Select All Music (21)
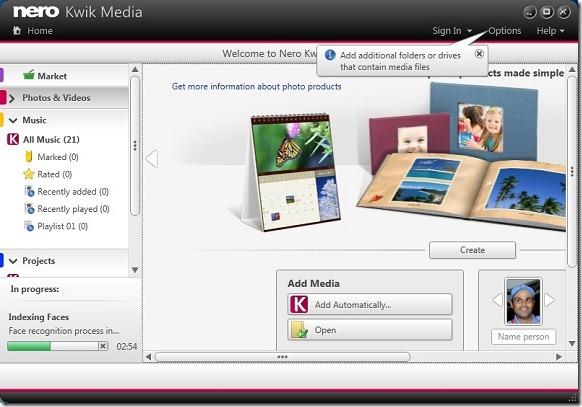The height and width of the screenshot is (407, 582). [51, 140]
